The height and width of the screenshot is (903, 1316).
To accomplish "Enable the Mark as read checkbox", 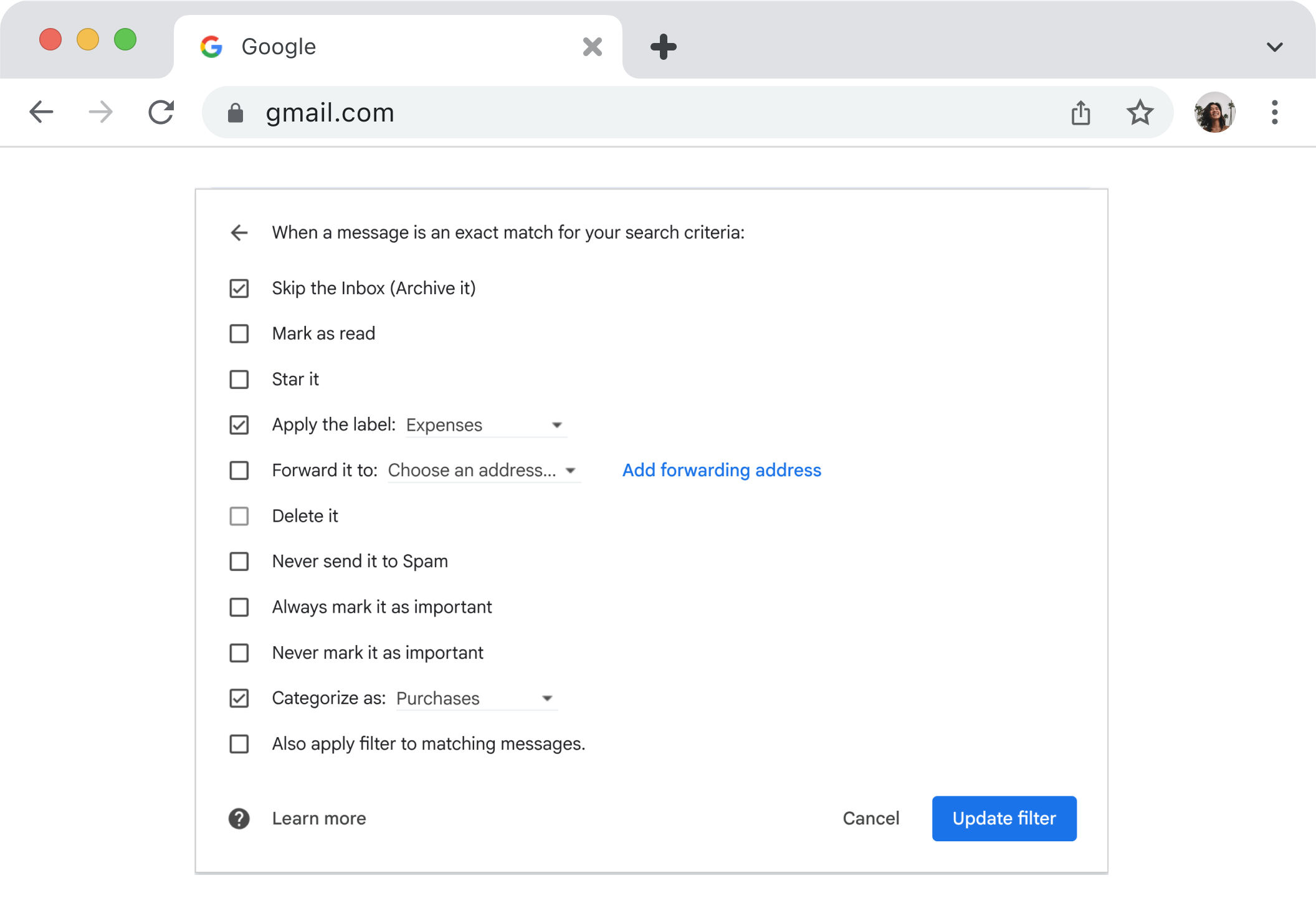I will pyautogui.click(x=239, y=334).
